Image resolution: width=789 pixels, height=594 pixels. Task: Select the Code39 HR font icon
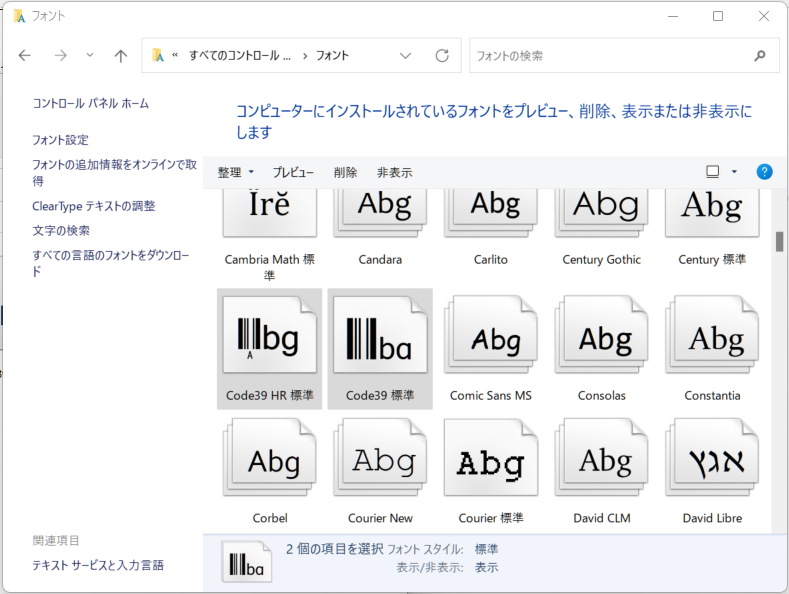coord(269,338)
